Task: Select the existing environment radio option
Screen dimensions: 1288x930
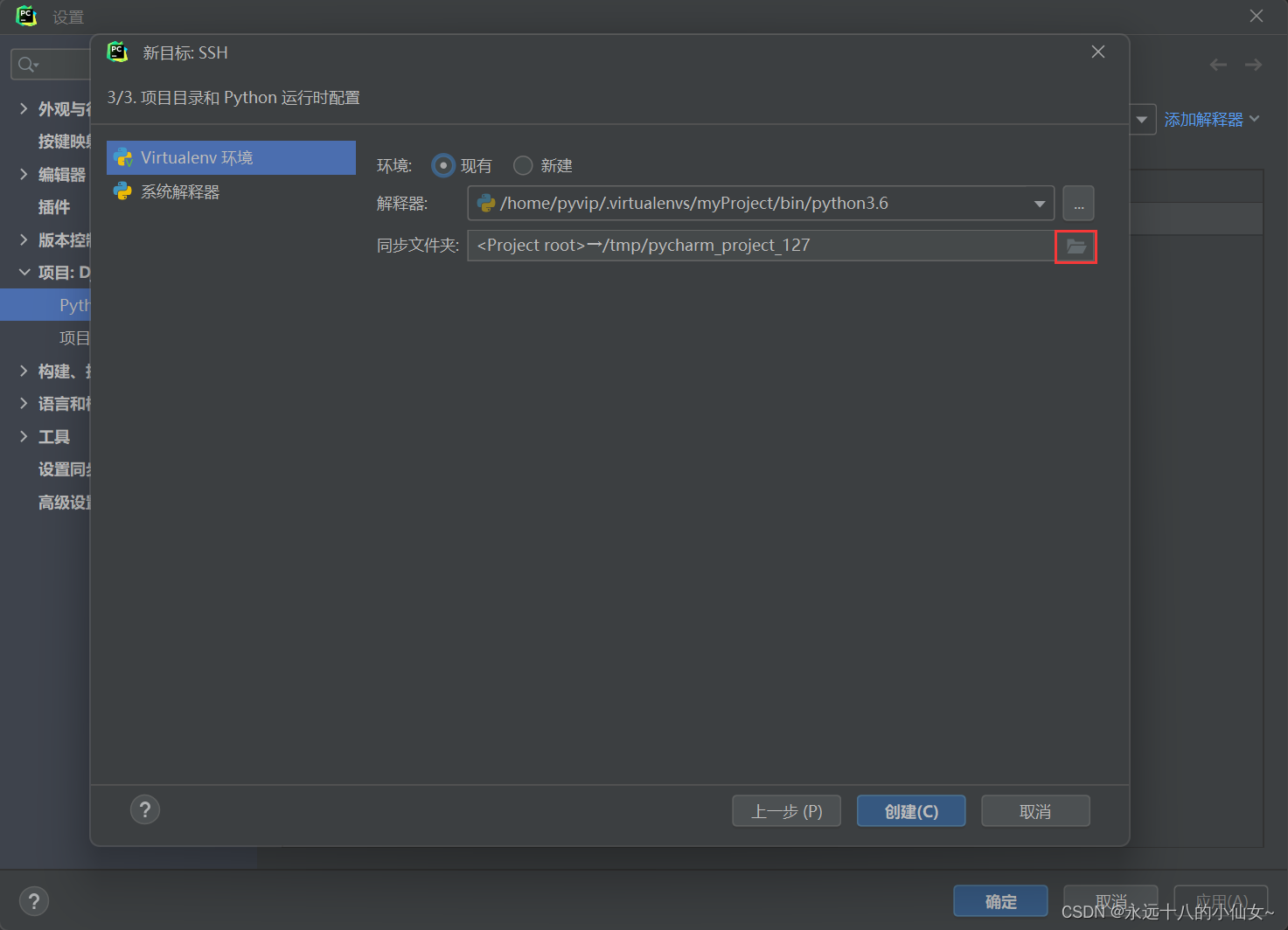Action: (443, 165)
